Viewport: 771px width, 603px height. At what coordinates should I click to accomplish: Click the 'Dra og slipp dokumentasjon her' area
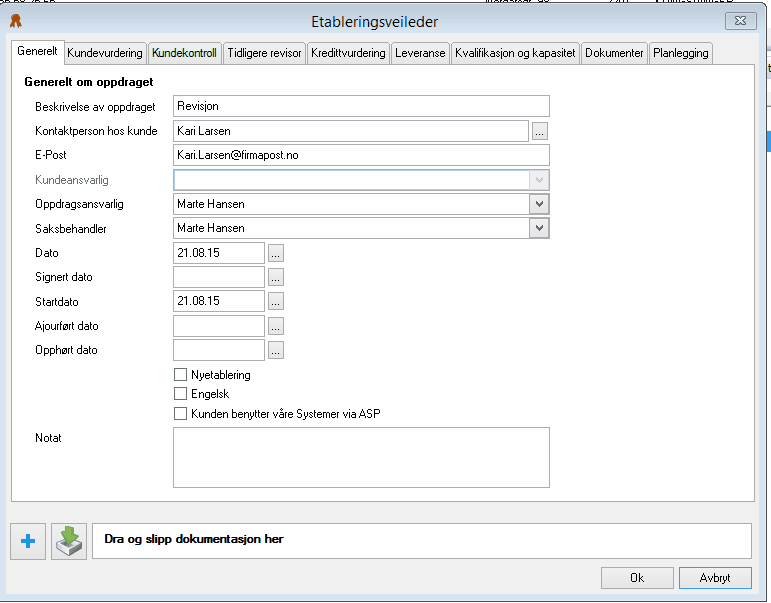(x=422, y=541)
